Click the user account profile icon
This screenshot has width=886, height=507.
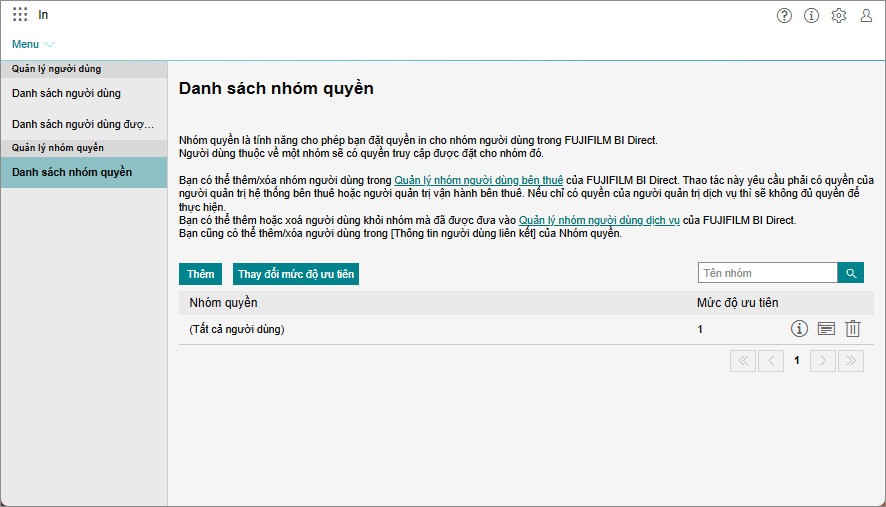coord(866,15)
